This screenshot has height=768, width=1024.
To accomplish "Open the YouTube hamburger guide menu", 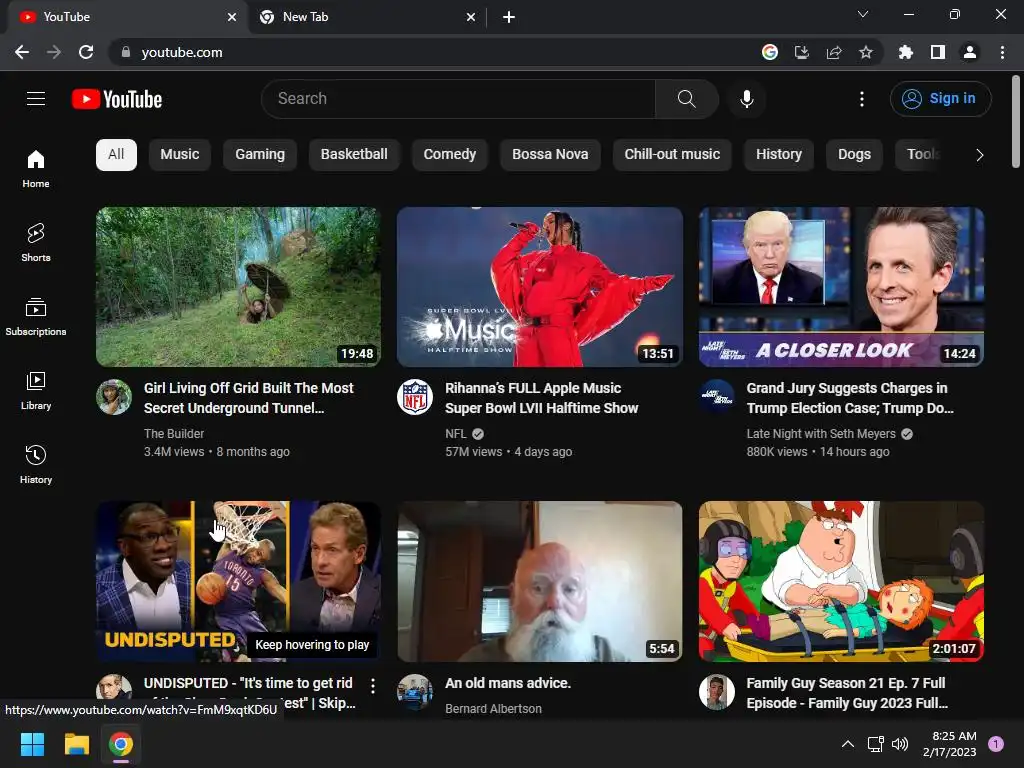I will (x=36, y=99).
